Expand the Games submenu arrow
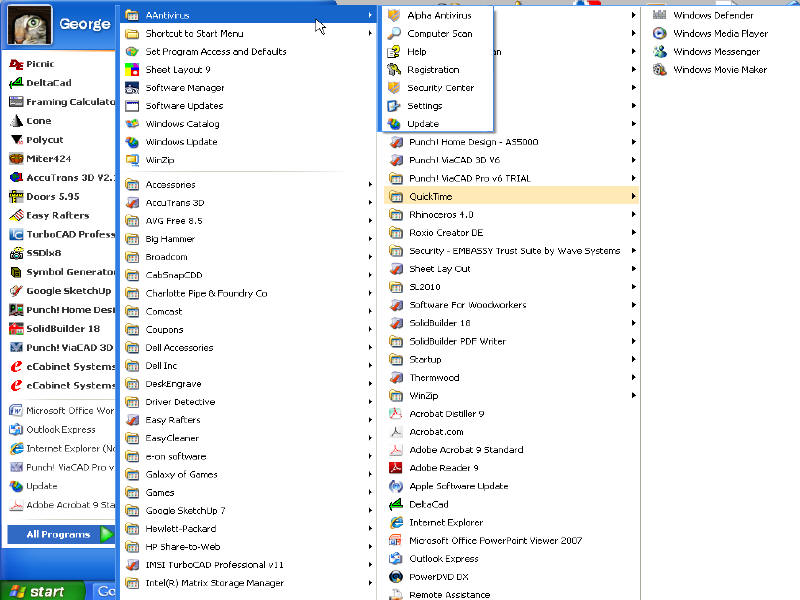800x600 pixels. [x=370, y=493]
